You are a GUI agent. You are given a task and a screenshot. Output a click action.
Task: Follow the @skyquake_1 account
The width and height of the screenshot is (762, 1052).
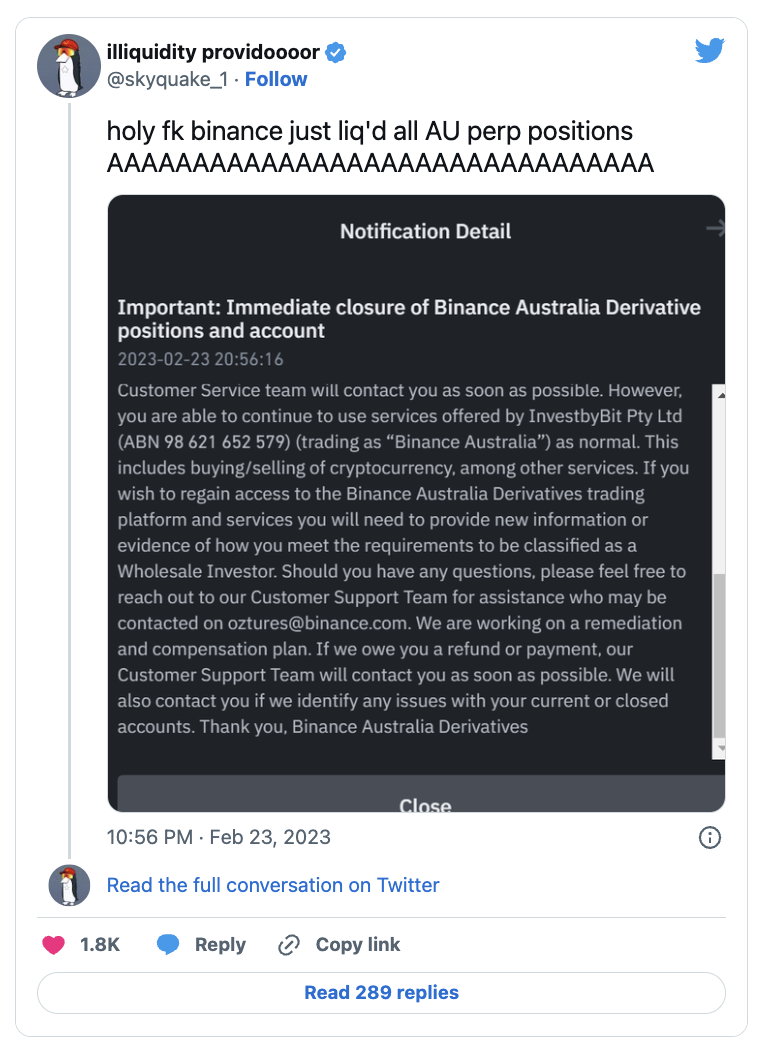[276, 79]
